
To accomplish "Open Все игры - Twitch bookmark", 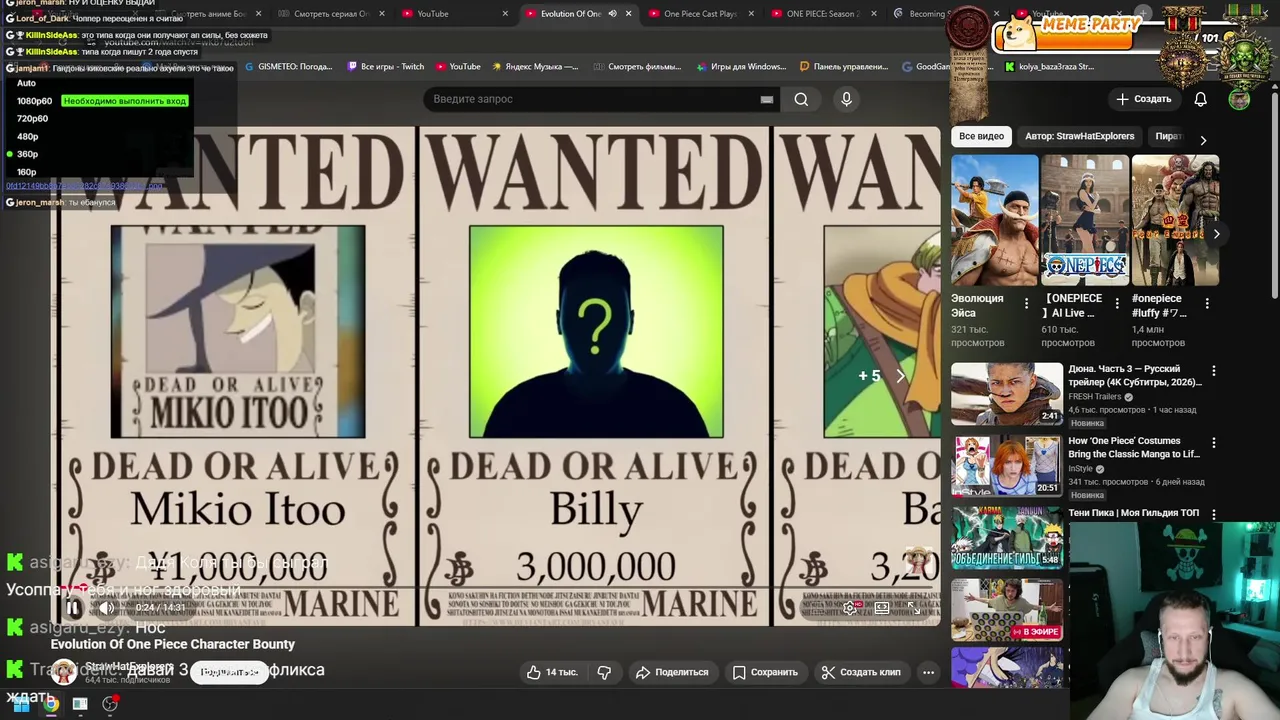I will point(385,67).
